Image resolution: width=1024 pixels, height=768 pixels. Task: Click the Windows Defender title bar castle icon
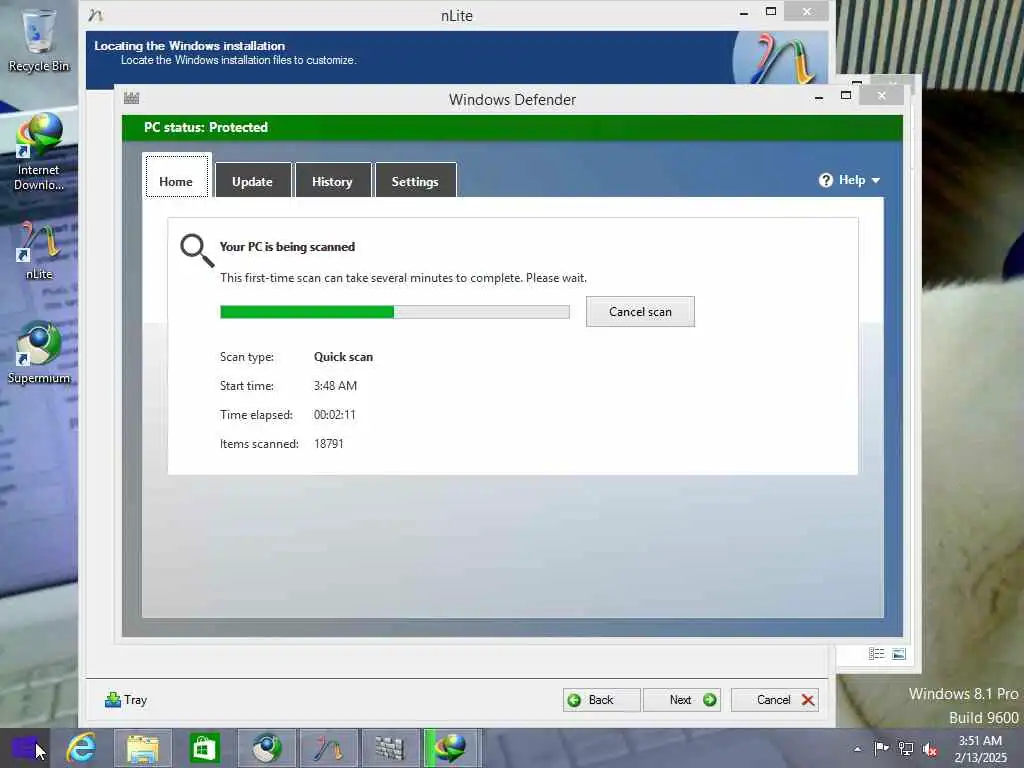(x=132, y=98)
